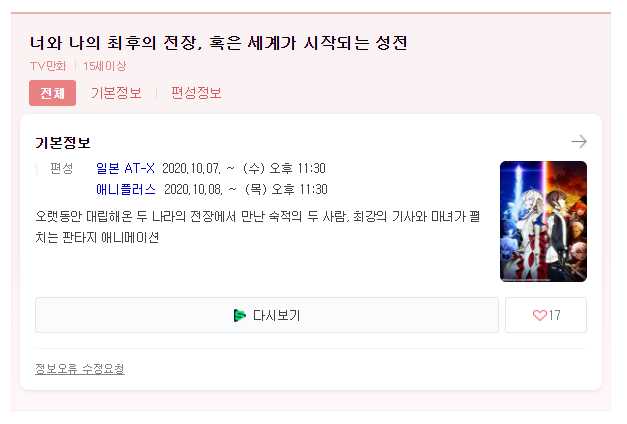Click the 2020.10.07 AT-X schedule text
The width and height of the screenshot is (627, 424).
point(244,168)
